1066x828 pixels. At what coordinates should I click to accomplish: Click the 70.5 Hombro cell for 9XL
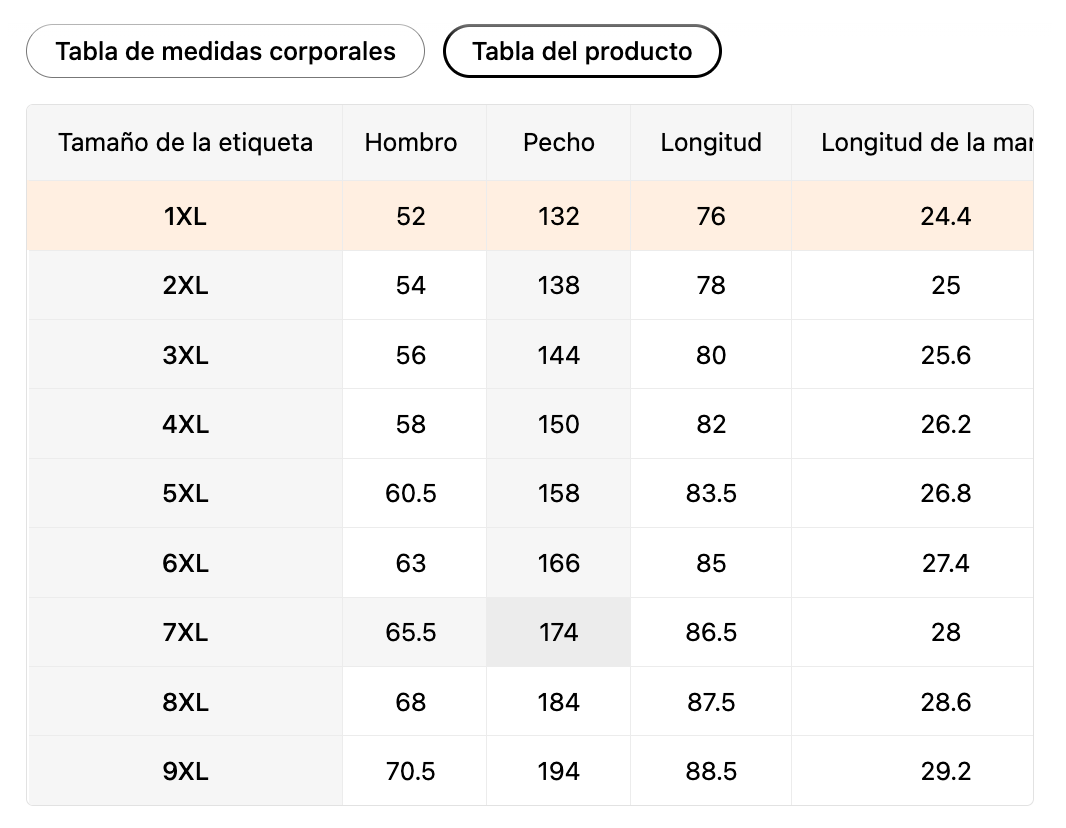point(411,771)
